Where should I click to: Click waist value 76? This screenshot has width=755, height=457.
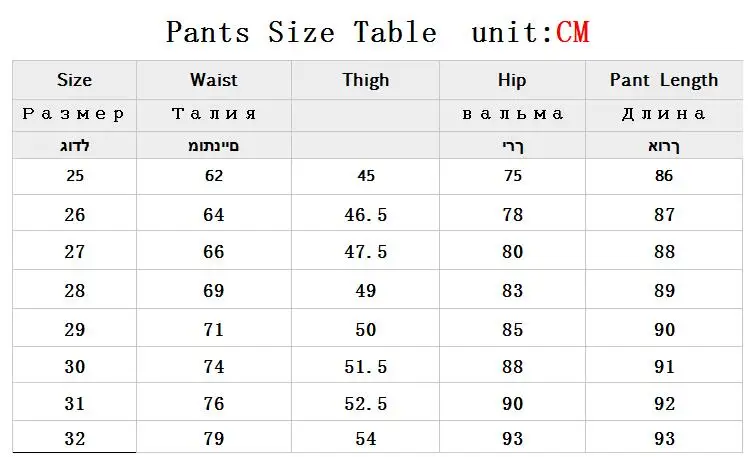pyautogui.click(x=212, y=404)
